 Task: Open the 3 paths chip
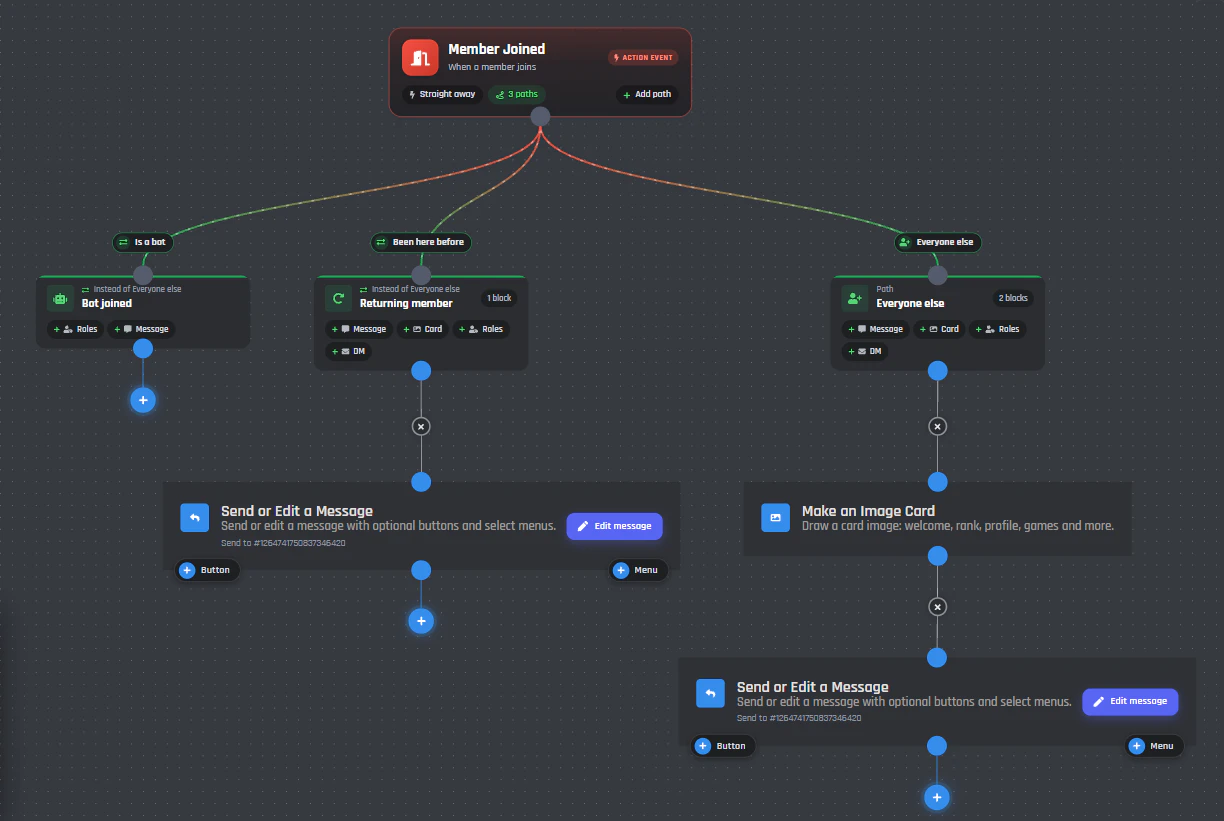(x=517, y=94)
